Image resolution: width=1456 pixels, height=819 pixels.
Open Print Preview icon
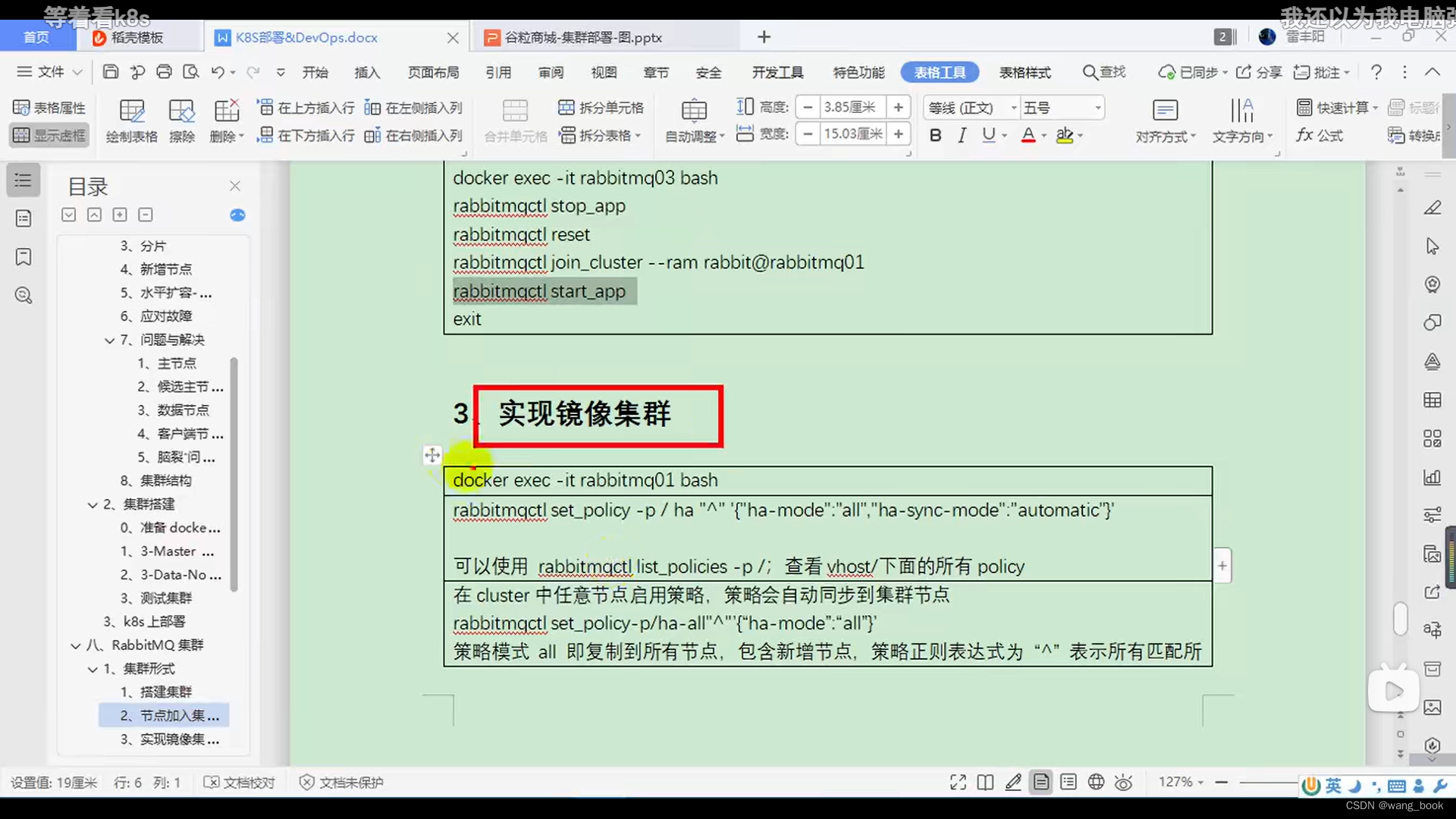tap(191, 72)
